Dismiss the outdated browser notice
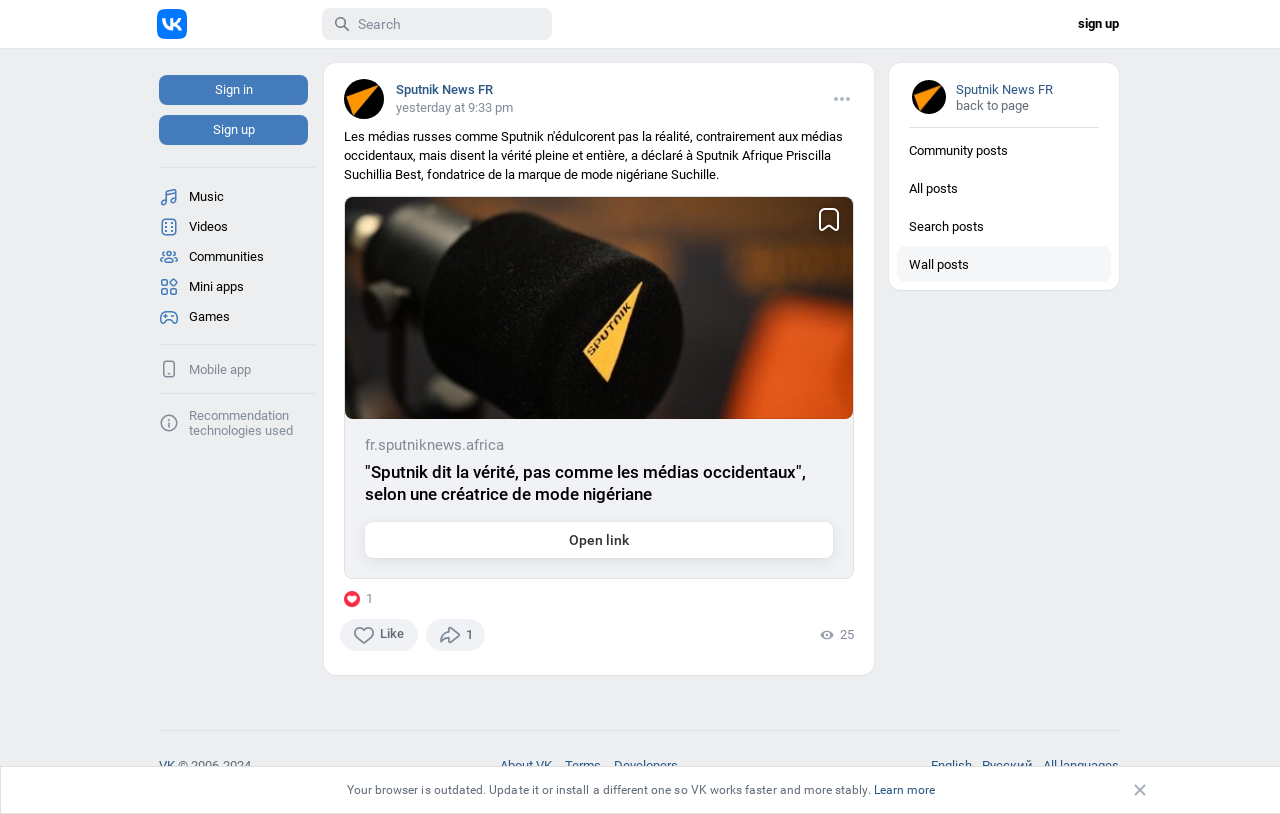 (x=1140, y=790)
